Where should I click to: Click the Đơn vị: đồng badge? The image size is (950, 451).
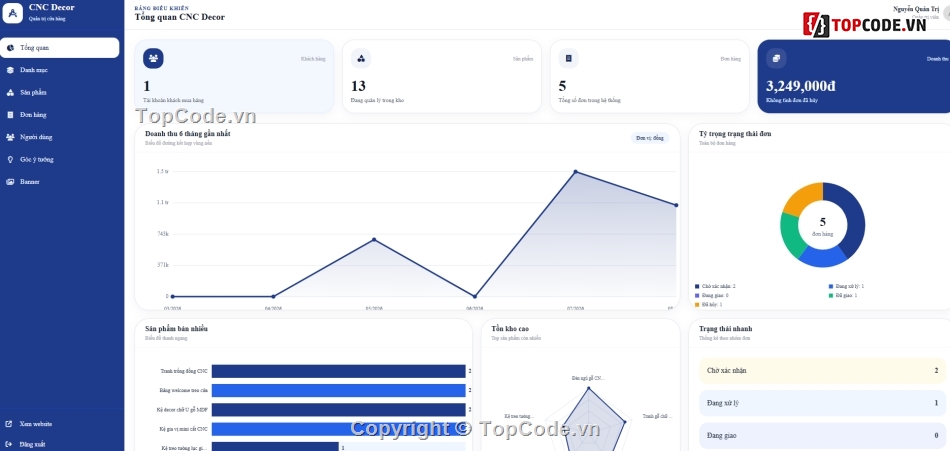point(650,138)
